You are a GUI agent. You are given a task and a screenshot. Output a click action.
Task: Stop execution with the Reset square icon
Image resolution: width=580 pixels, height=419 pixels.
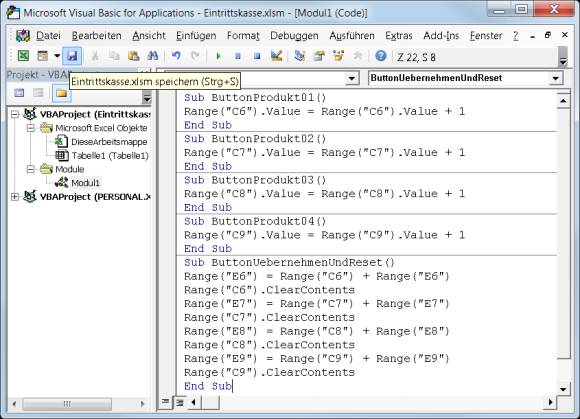click(257, 56)
